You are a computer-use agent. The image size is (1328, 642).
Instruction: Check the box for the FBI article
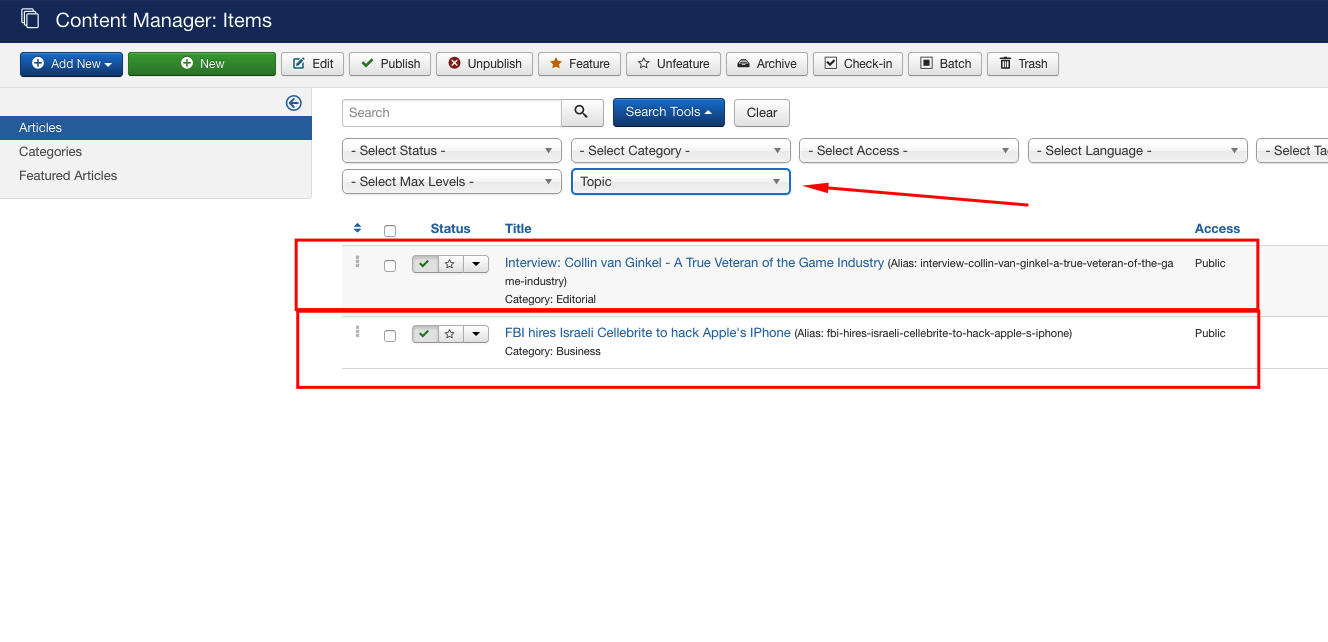(390, 336)
